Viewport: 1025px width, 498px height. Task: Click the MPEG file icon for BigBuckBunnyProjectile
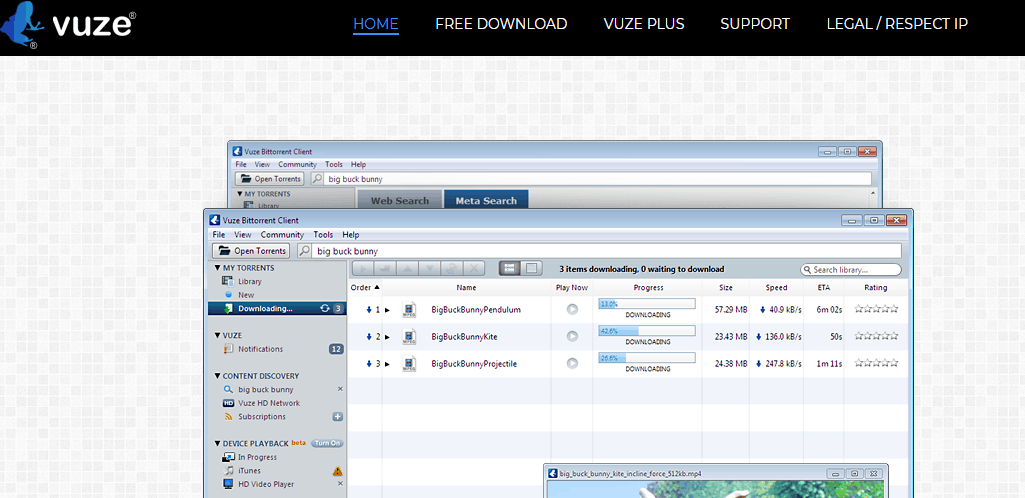pos(409,364)
